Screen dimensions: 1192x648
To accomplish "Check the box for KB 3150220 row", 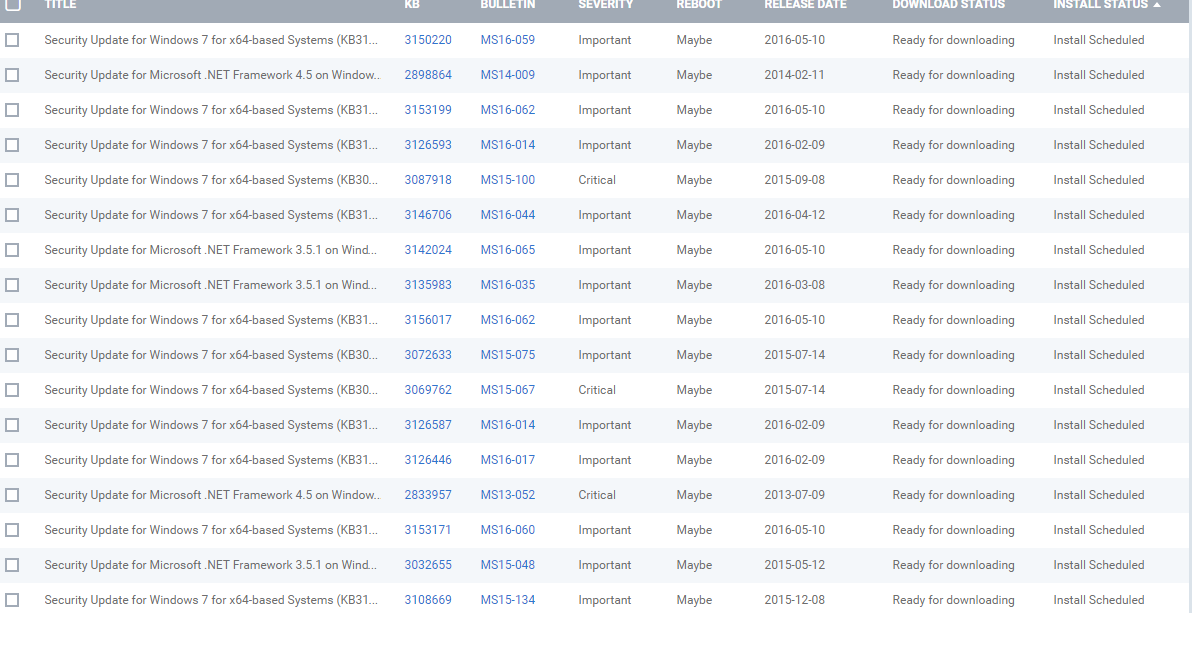I will click(x=12, y=40).
